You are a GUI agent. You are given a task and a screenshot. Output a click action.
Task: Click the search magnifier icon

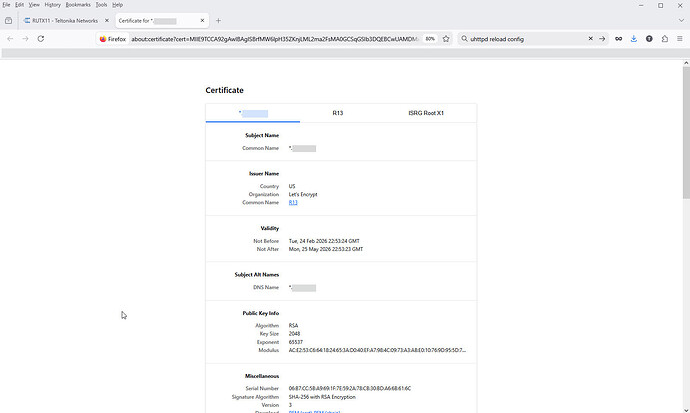tap(464, 39)
